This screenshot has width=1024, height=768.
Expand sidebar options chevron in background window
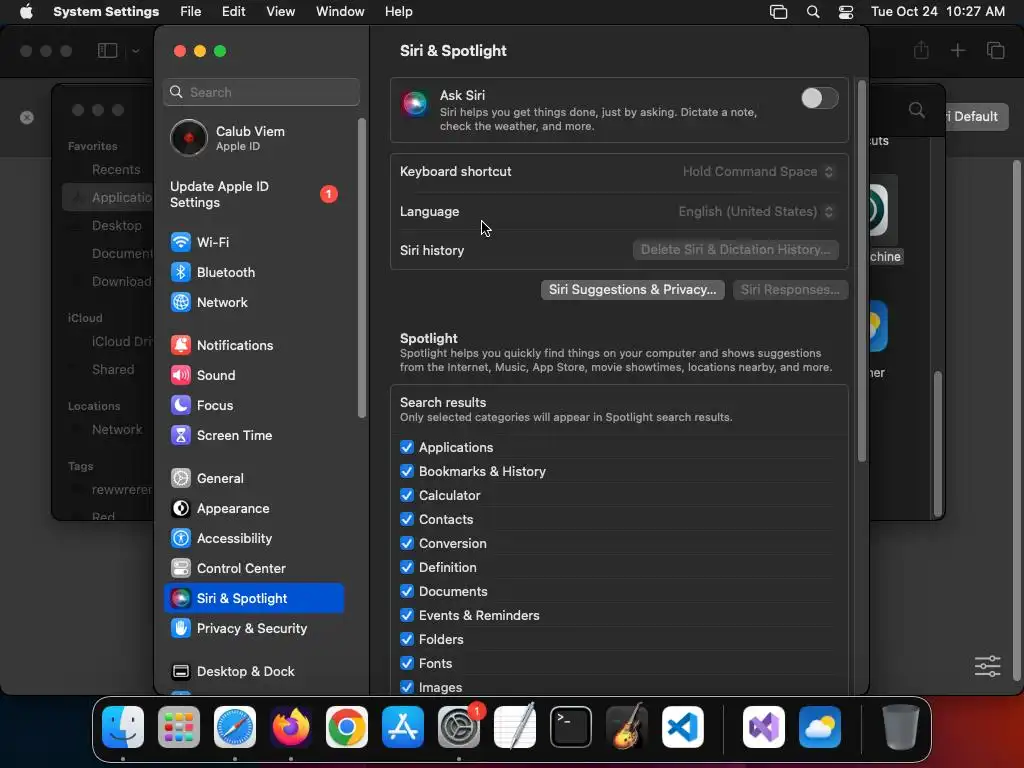[135, 51]
